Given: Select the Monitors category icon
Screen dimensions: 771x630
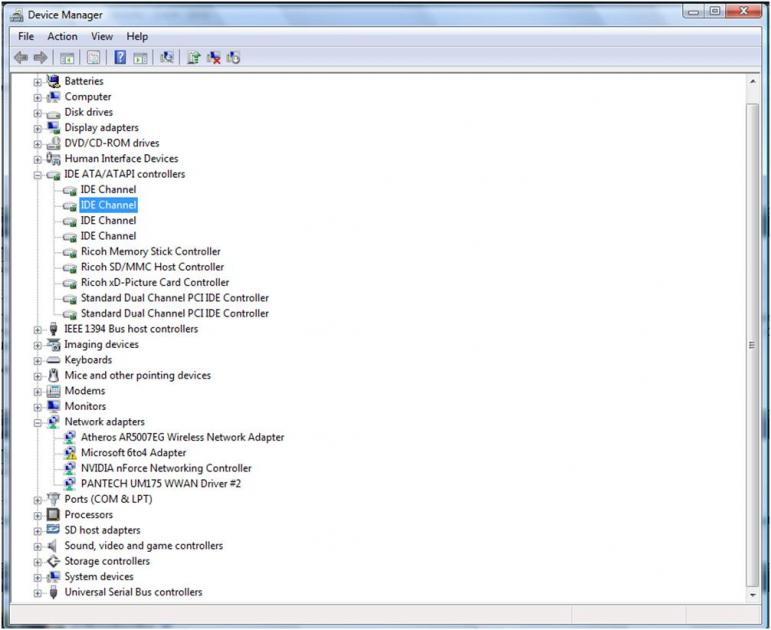Looking at the screenshot, I should 53,406.
